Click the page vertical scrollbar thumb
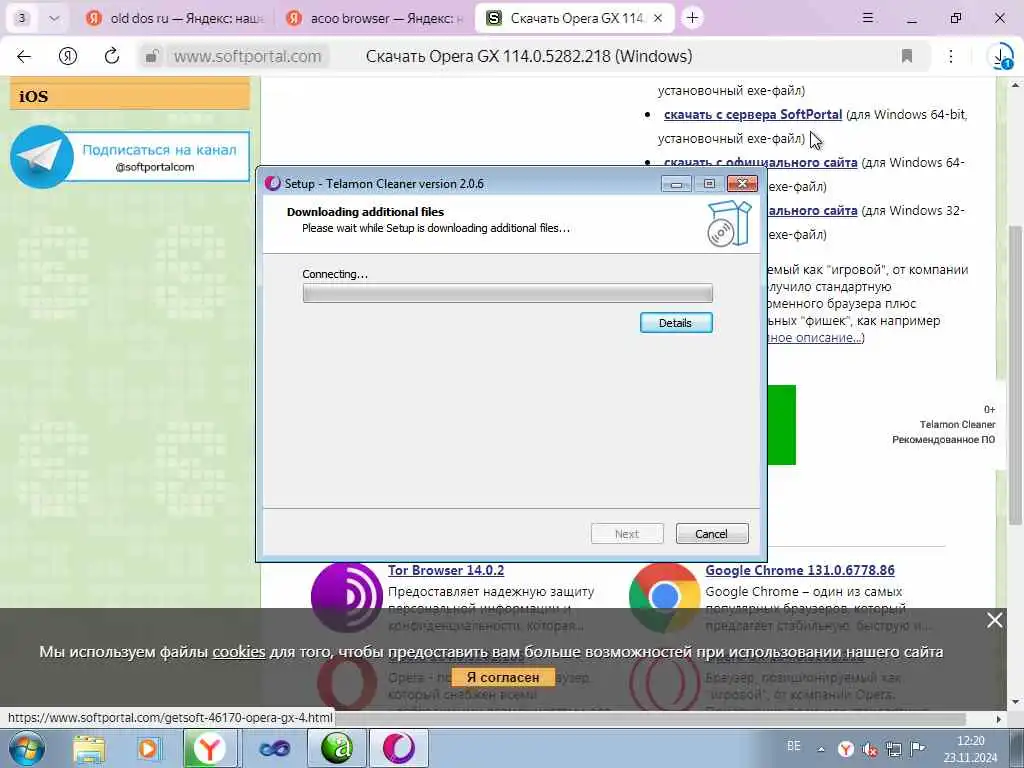Screen dimensions: 1024x768 1015,374
